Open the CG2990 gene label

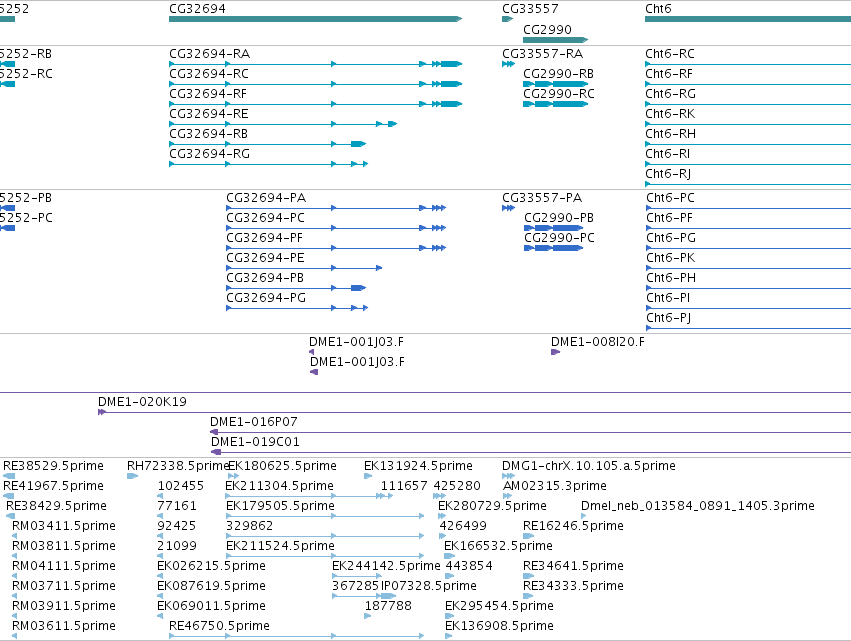547,29
